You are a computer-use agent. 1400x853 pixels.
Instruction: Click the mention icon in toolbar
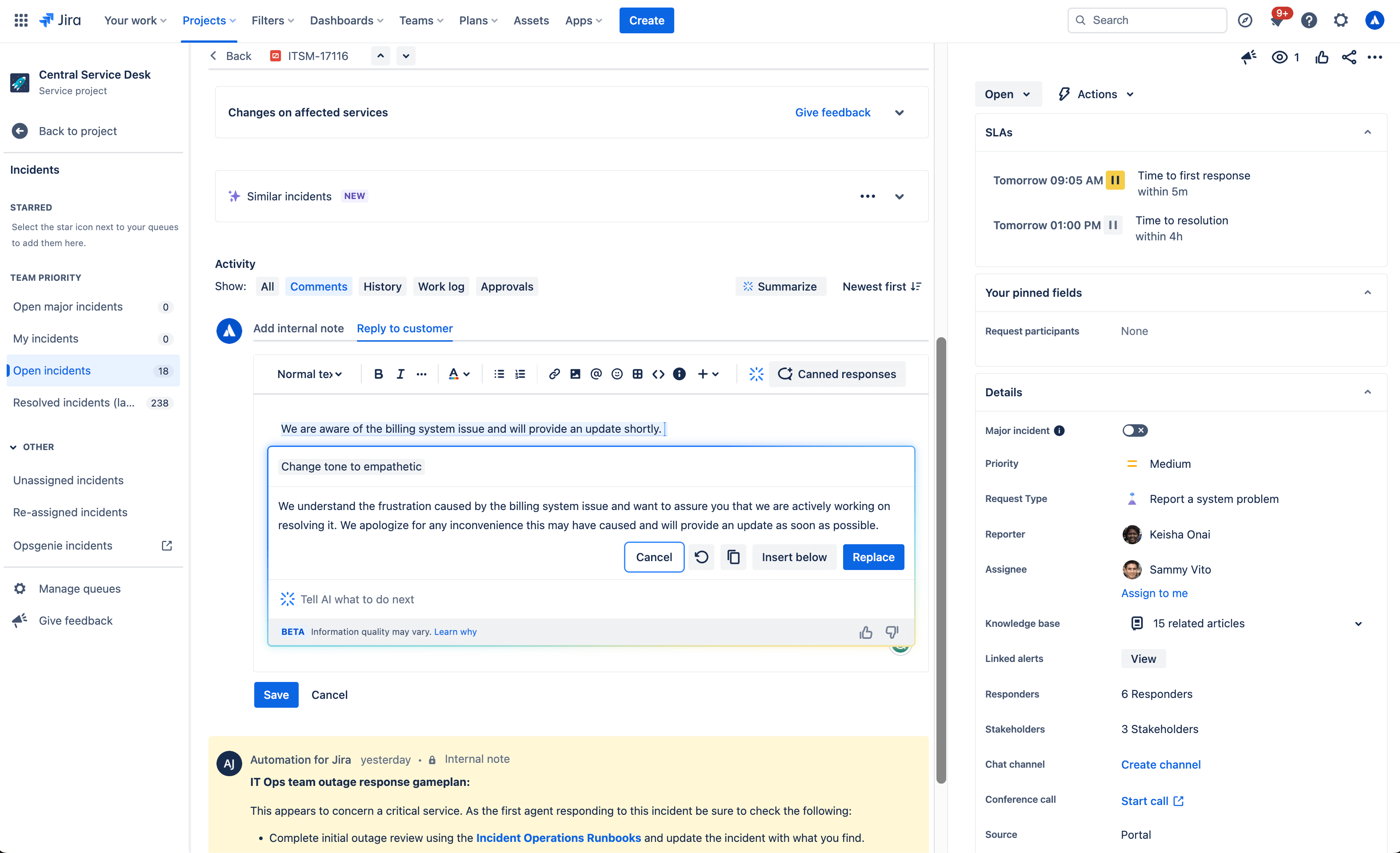[x=595, y=373]
